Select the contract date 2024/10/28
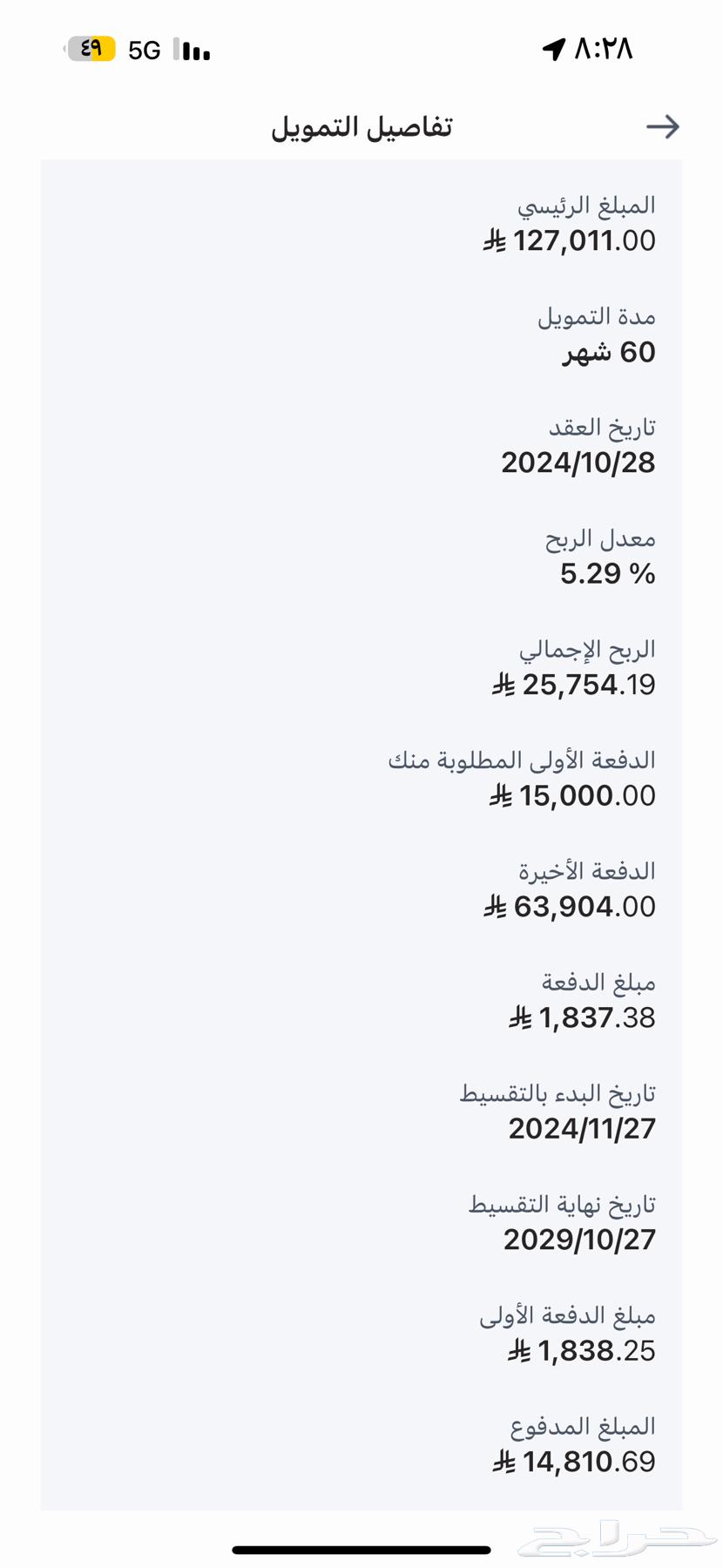The height and width of the screenshot is (1568, 723). 578,463
